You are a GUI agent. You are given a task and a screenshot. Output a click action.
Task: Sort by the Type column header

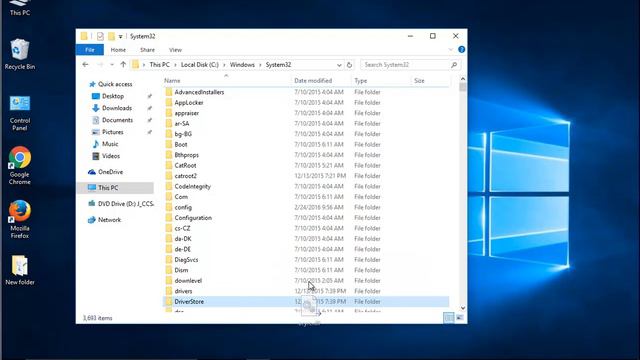[361, 81]
